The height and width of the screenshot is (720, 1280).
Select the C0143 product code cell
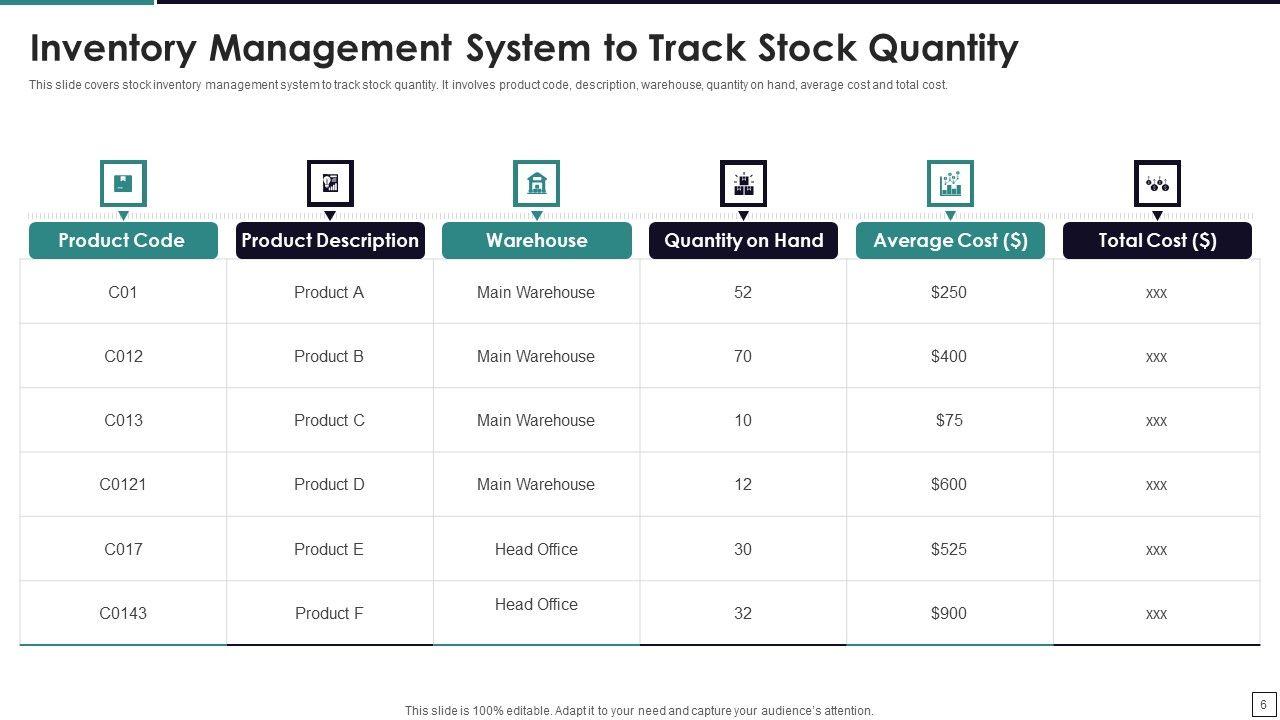(123, 614)
